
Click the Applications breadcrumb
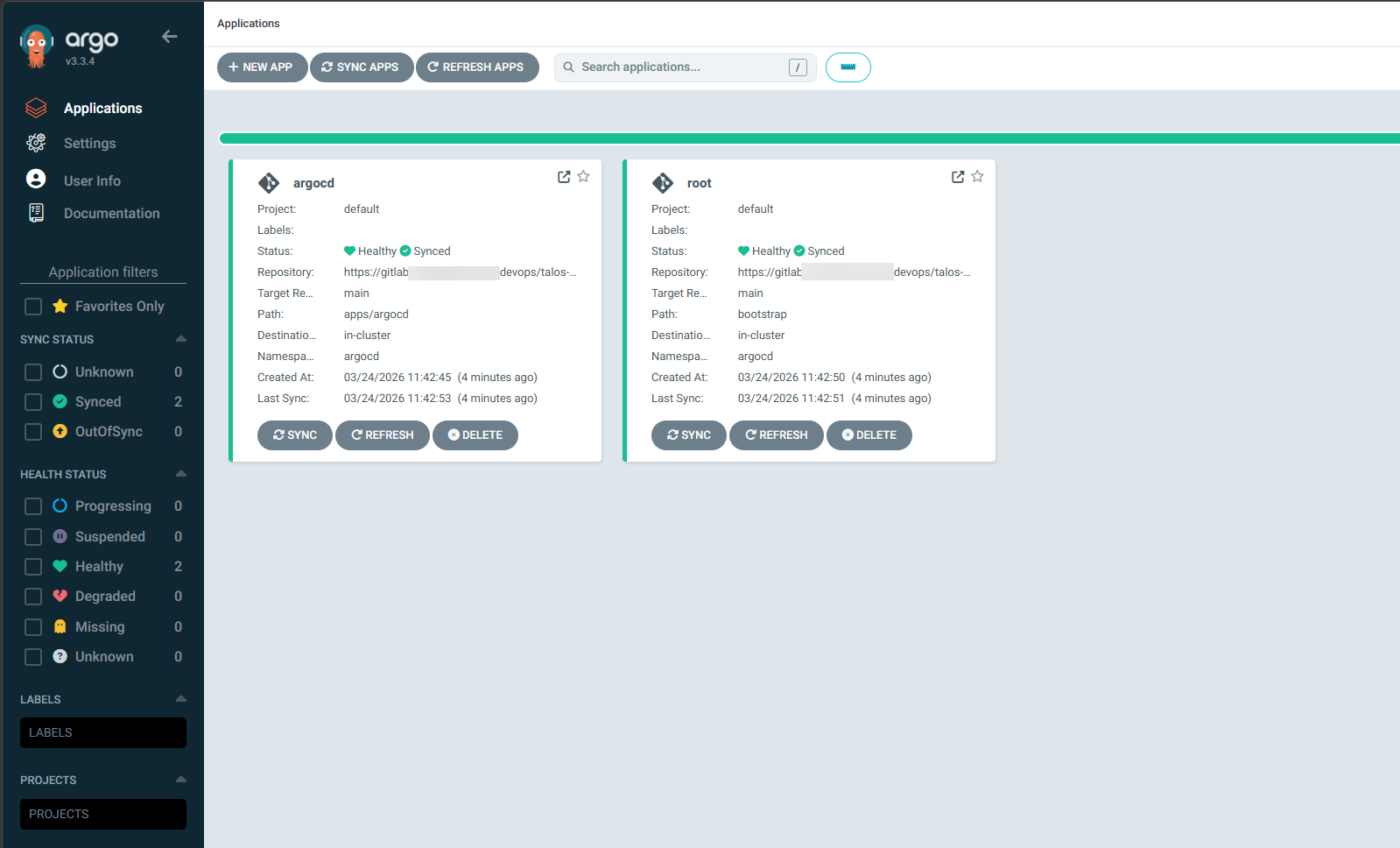coord(249,24)
